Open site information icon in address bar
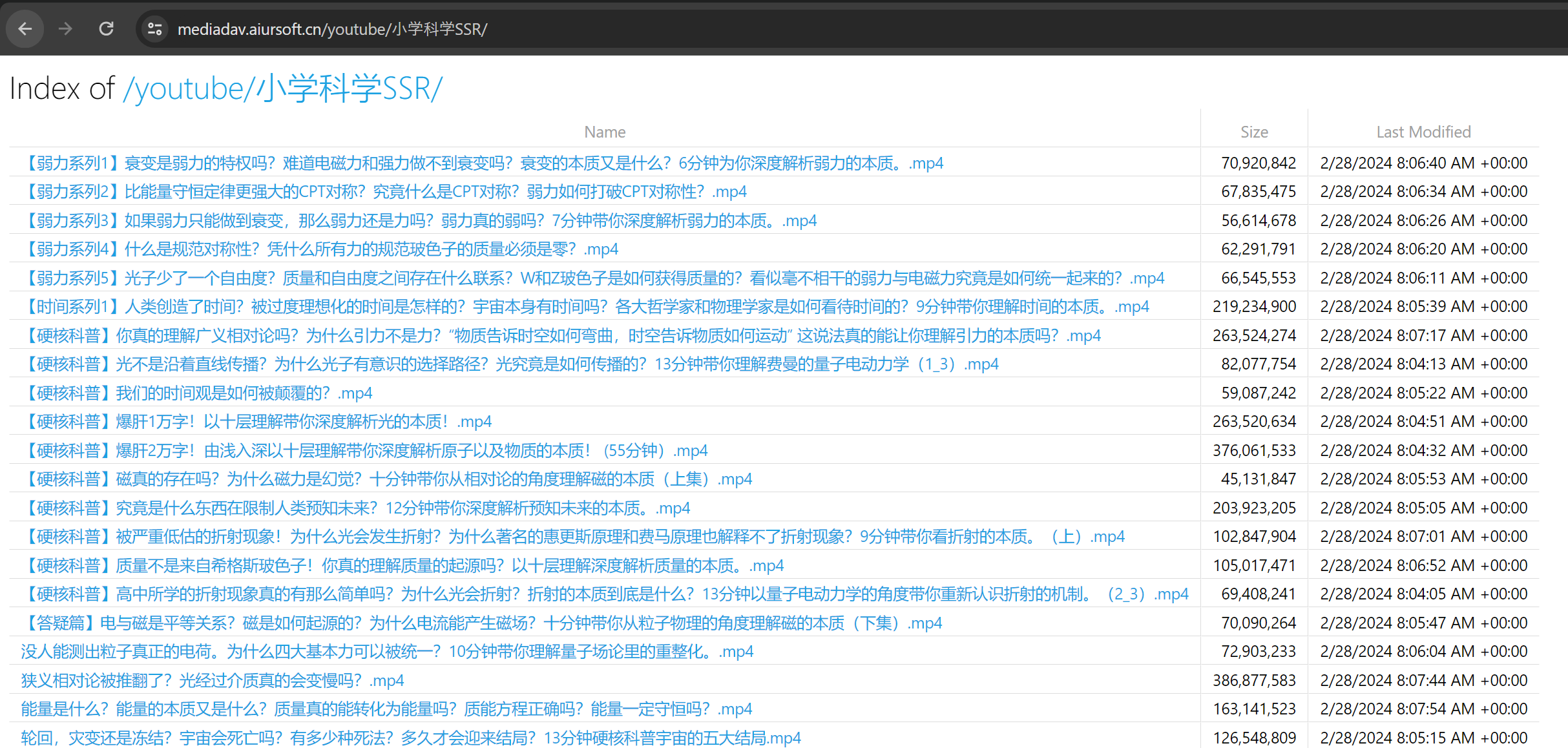This screenshot has height=748, width=1568. click(154, 29)
